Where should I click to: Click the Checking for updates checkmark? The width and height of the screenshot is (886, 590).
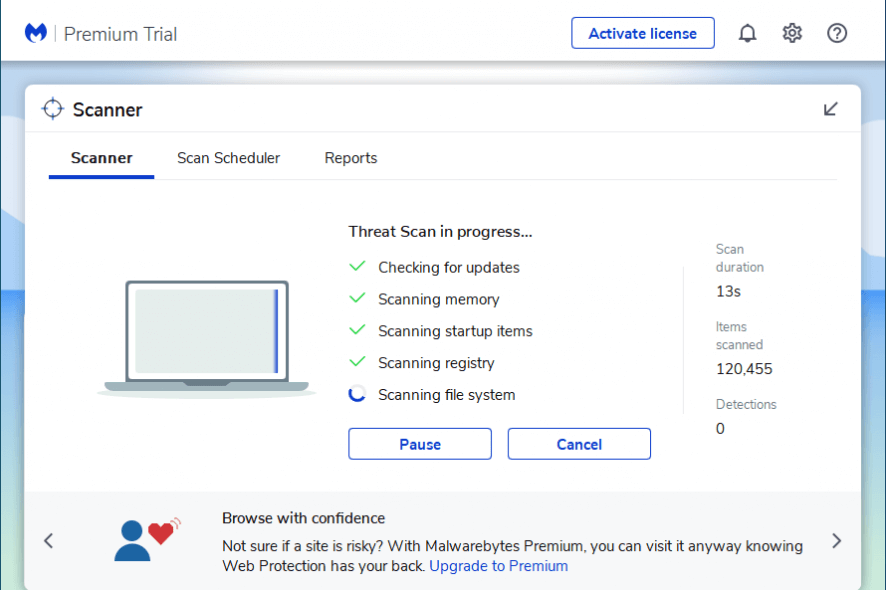[357, 266]
